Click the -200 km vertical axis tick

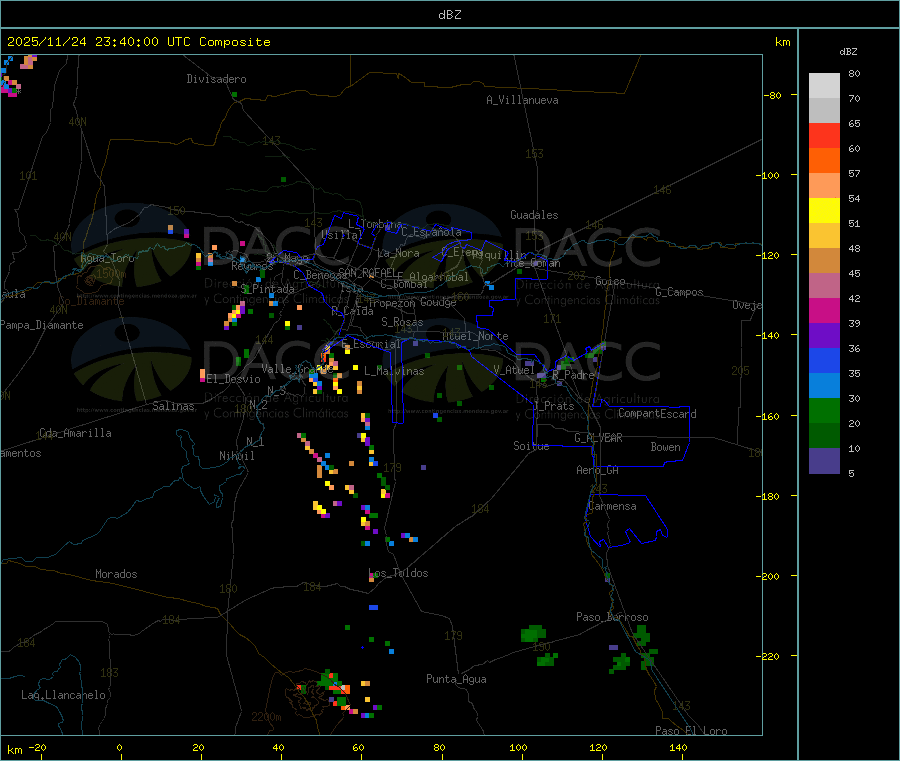click(x=770, y=576)
